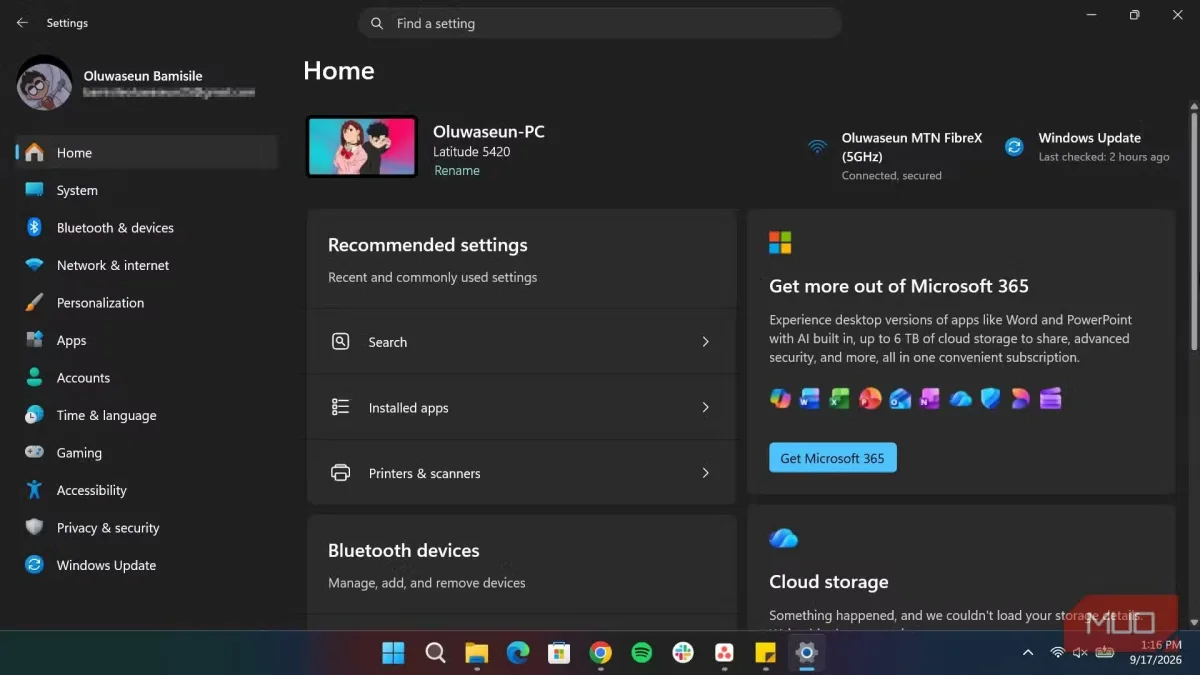
Task: Open the Search recommended setting row
Action: [x=522, y=342]
